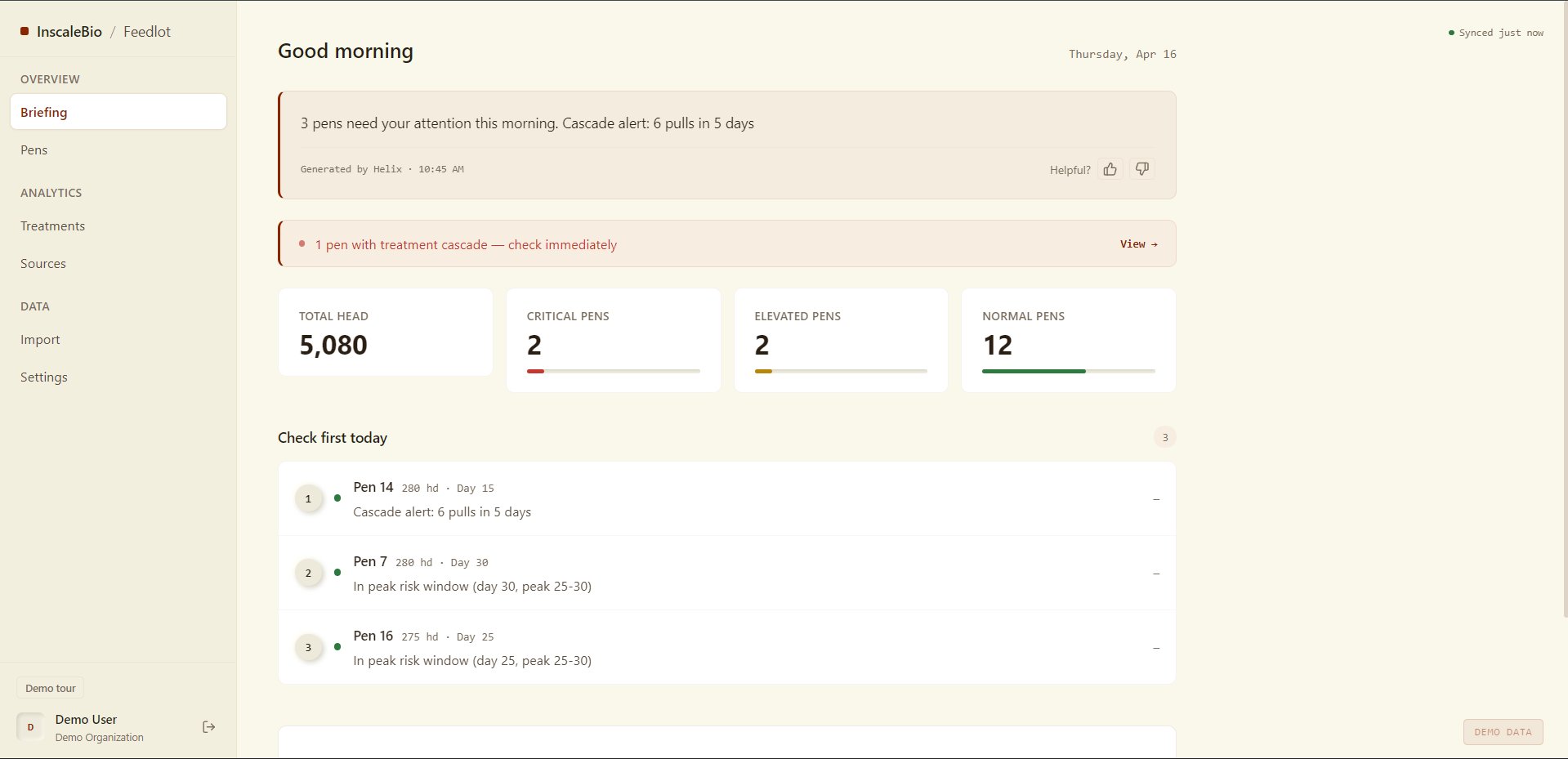
Task: Click the Critical Pens progress bar
Action: [x=613, y=370]
